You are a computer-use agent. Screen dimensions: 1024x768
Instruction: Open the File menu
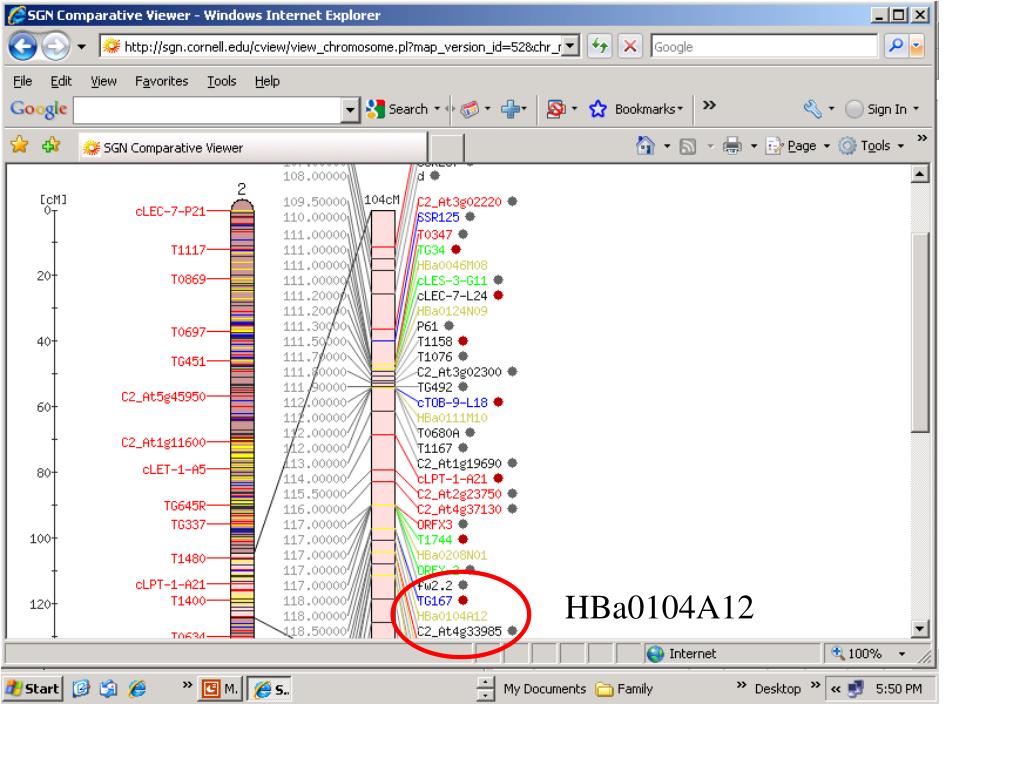point(22,81)
